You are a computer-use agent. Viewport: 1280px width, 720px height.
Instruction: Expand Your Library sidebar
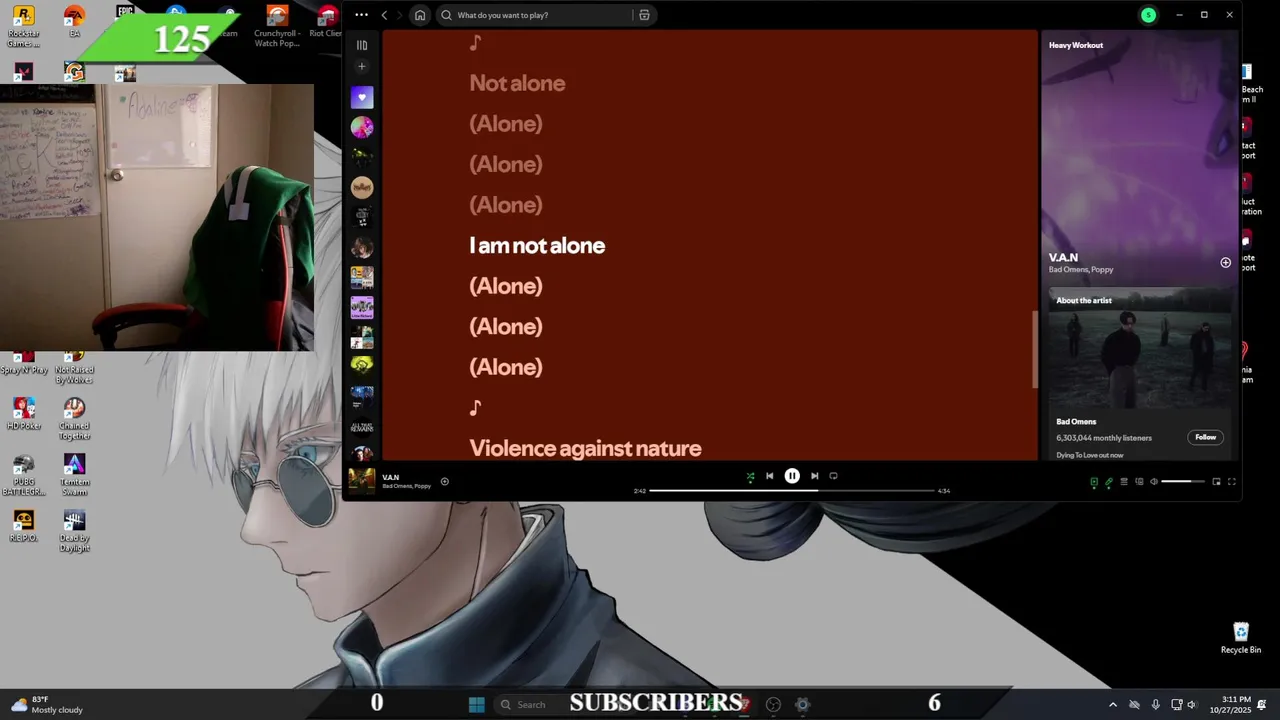click(362, 45)
